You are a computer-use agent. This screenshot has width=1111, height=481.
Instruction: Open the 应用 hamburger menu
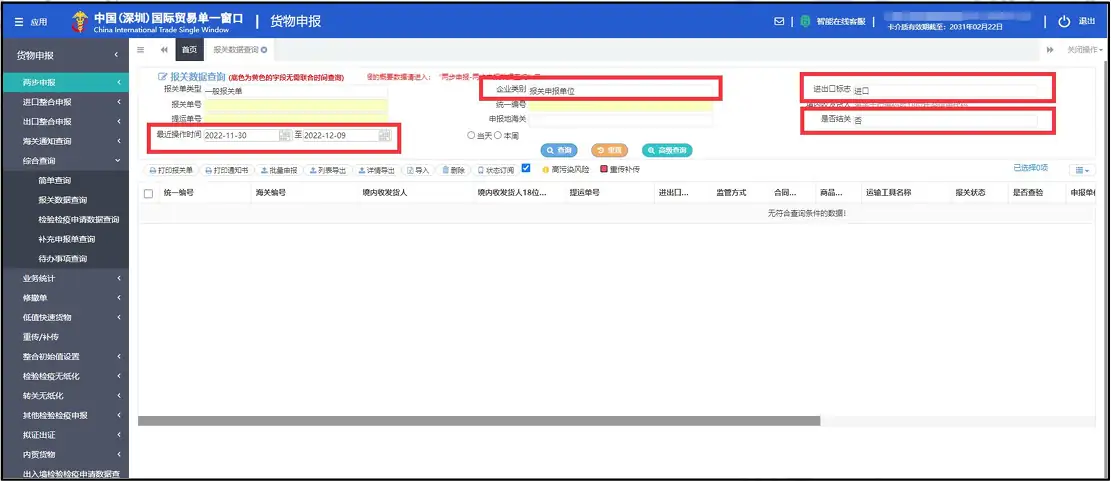pyautogui.click(x=31, y=22)
